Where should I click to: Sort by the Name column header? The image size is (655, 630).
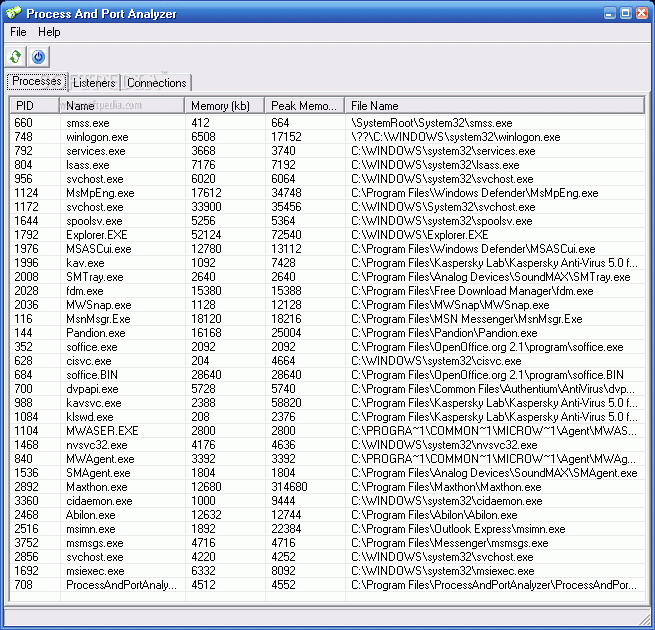(122, 106)
